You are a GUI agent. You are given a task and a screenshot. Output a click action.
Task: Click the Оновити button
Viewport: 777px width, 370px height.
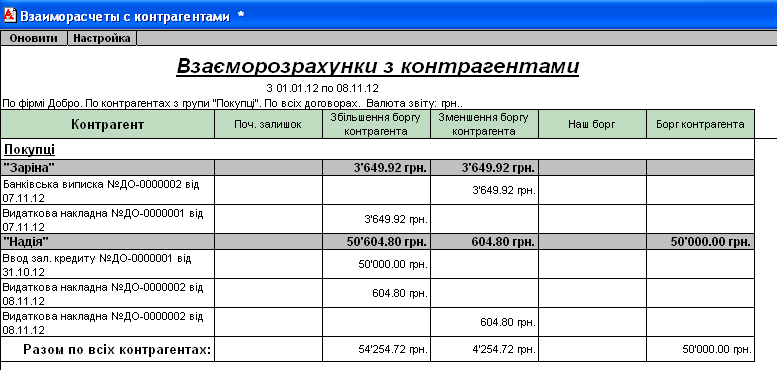click(x=34, y=38)
